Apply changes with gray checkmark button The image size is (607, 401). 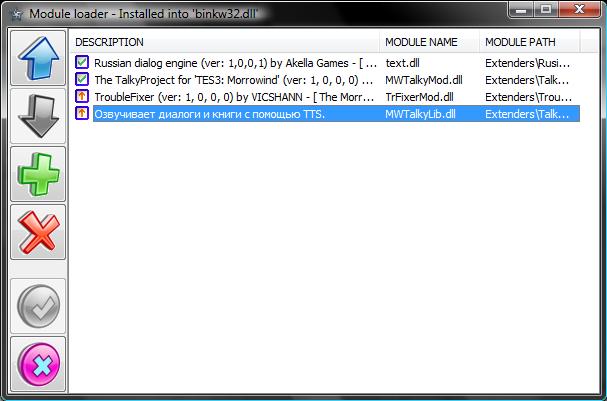[38, 306]
